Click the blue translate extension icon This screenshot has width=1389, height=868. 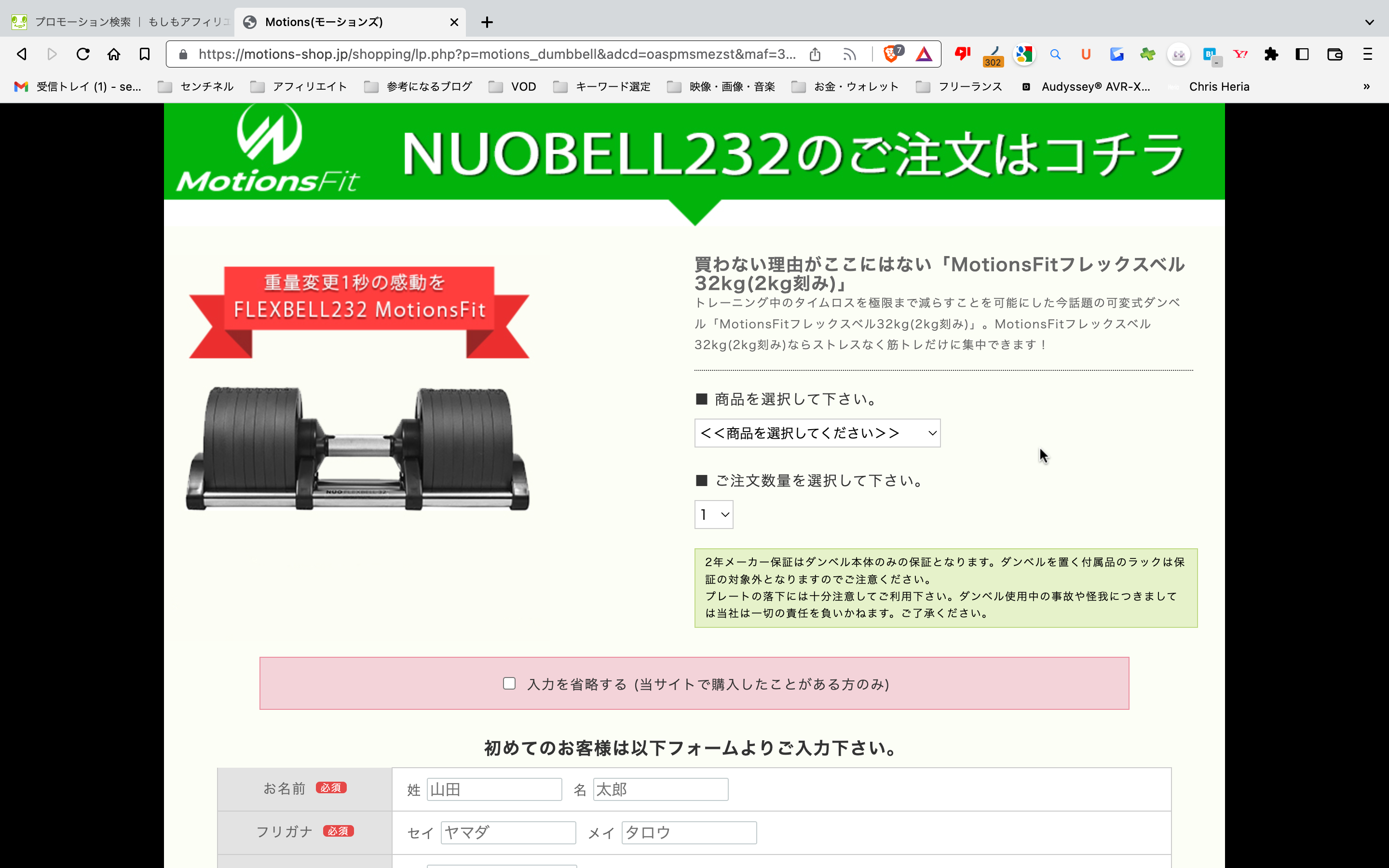[1117, 54]
